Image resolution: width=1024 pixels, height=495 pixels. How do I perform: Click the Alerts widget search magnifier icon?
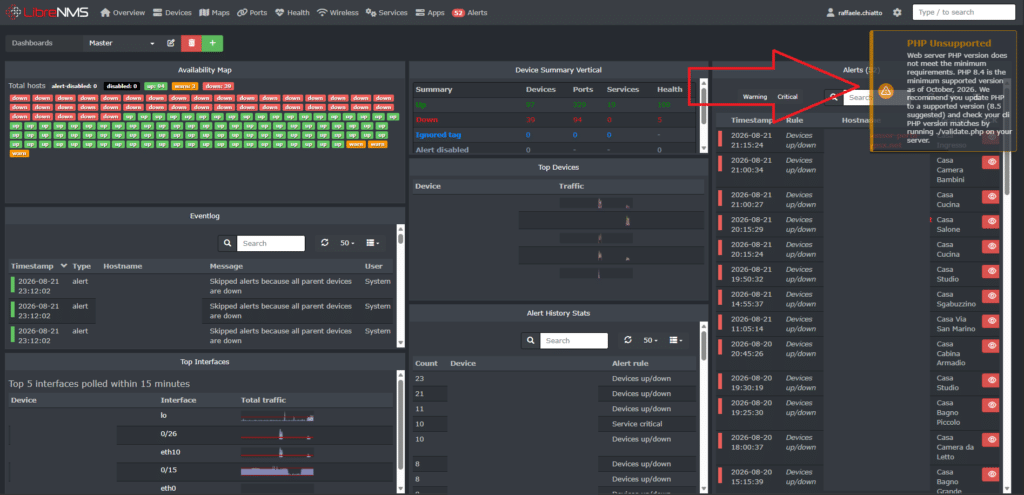coord(833,97)
